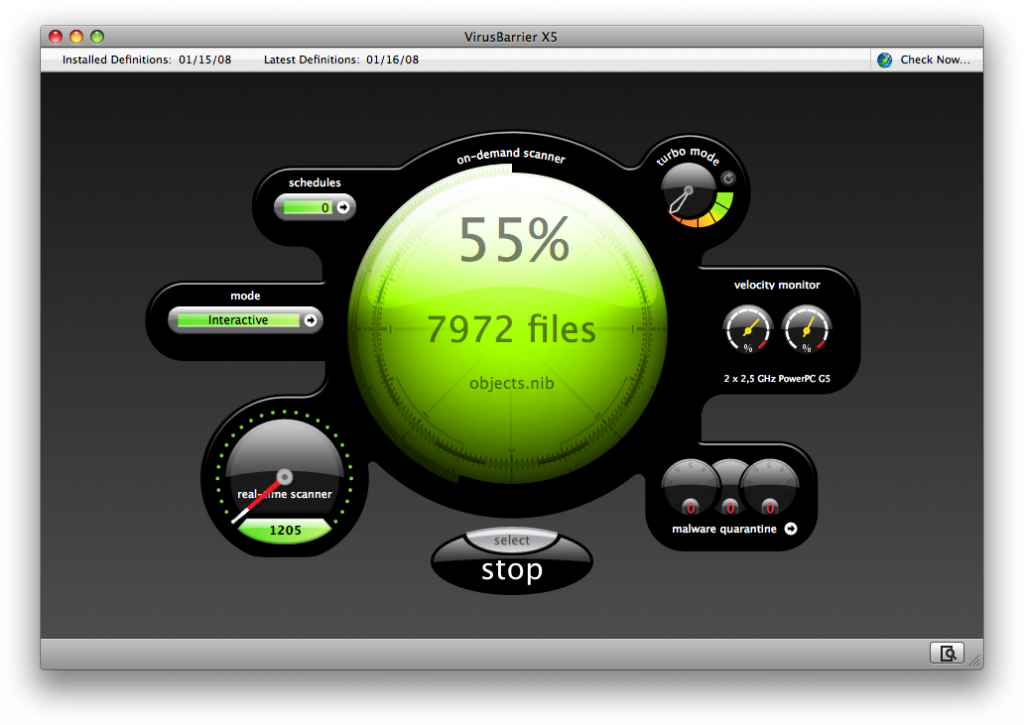Toggle the Interactive mode switch

click(240, 320)
